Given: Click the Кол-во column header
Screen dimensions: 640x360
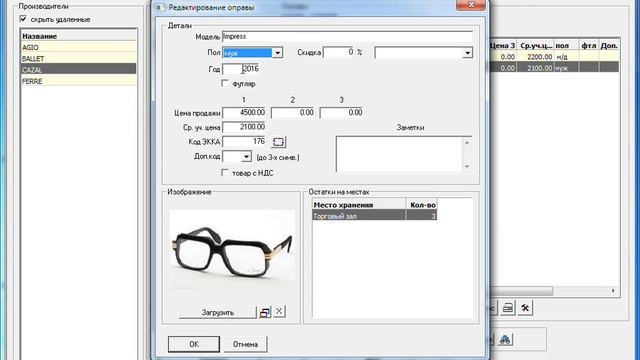Looking at the screenshot, I should pyautogui.click(x=421, y=204).
